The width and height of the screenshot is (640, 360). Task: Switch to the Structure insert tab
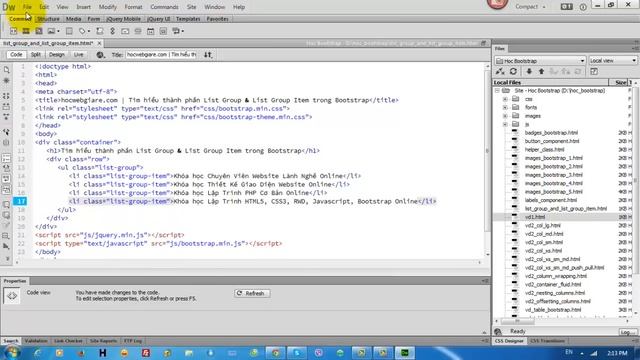48,19
